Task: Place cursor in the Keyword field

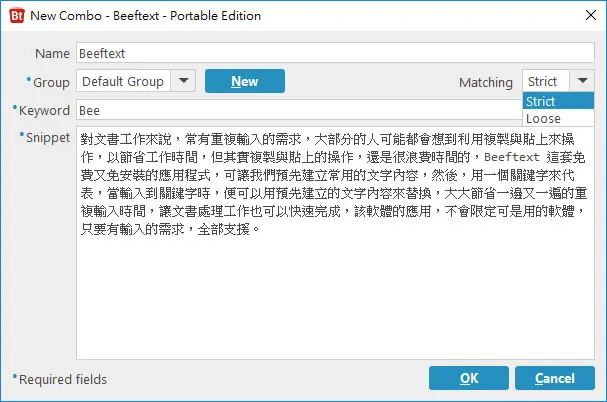Action: pyautogui.click(x=299, y=110)
